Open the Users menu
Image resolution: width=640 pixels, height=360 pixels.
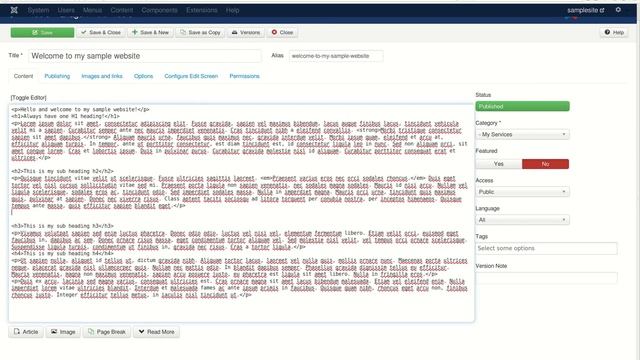[66, 10]
